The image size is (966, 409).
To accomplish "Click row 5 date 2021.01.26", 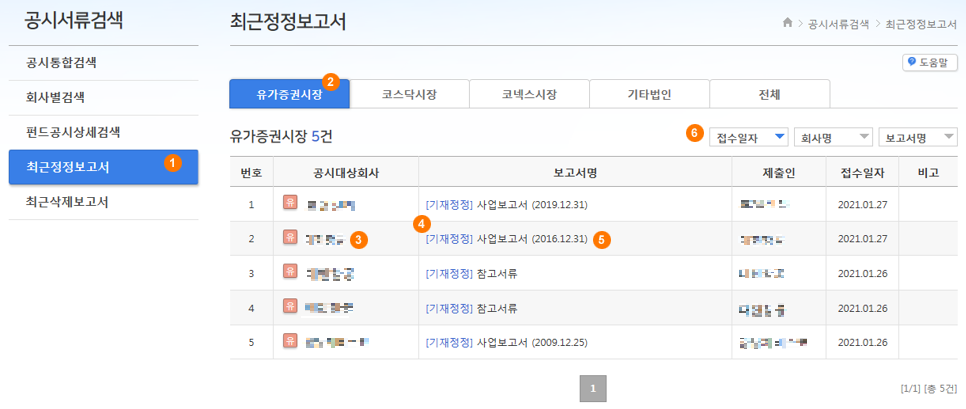I will pyautogui.click(x=862, y=342).
